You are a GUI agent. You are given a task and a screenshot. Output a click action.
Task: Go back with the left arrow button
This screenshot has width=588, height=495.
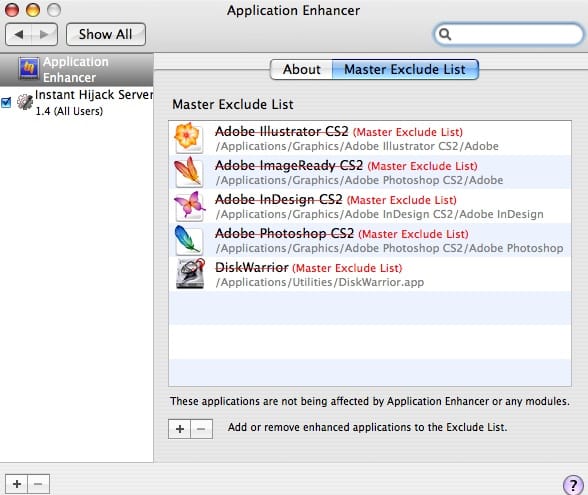point(18,34)
